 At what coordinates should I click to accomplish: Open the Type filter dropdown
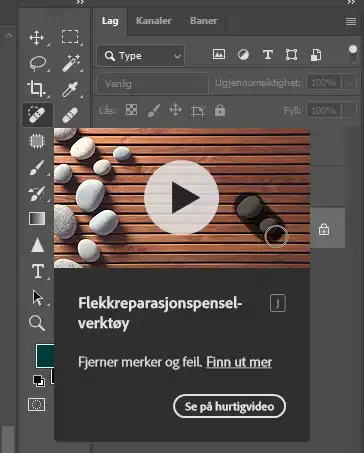pos(141,56)
